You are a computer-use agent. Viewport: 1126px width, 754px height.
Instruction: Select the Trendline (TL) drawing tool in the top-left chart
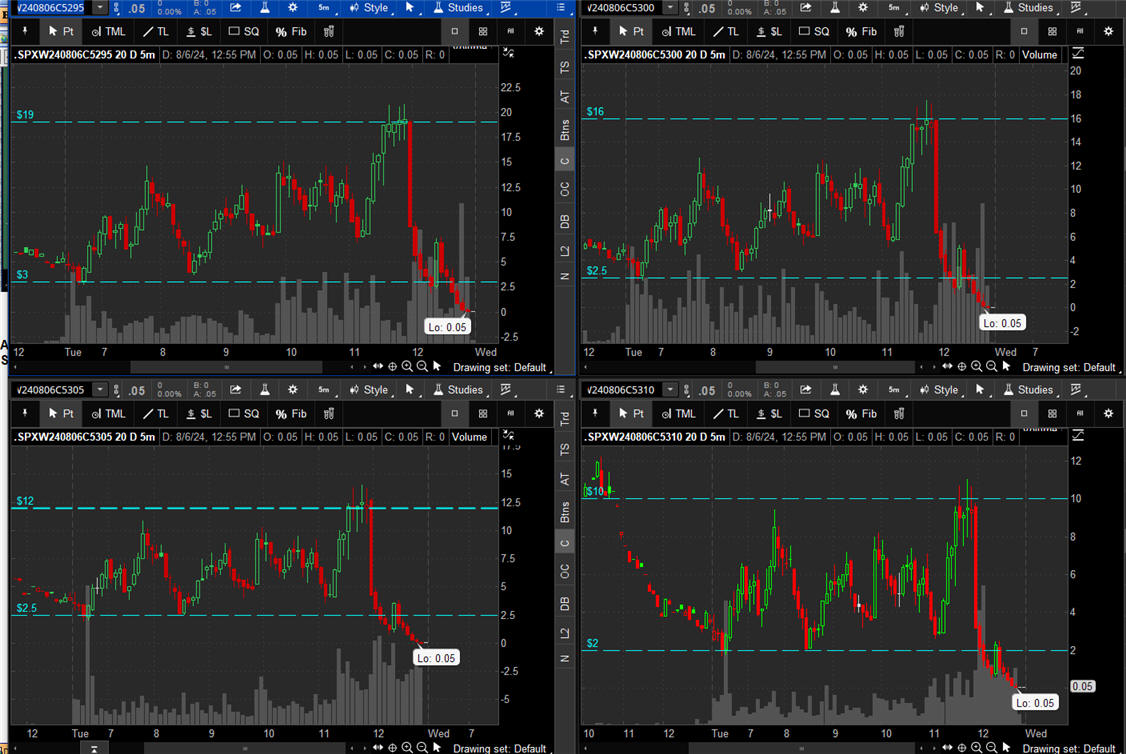click(155, 31)
